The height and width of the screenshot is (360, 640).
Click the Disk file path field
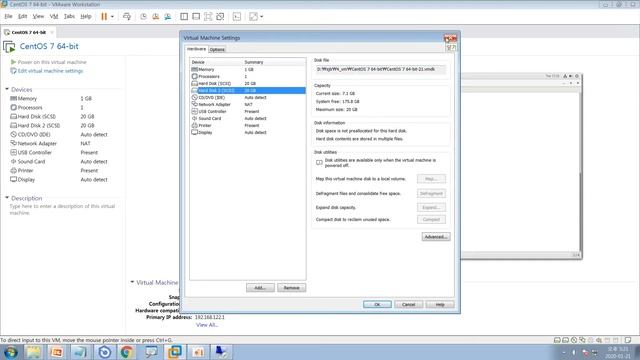(380, 69)
